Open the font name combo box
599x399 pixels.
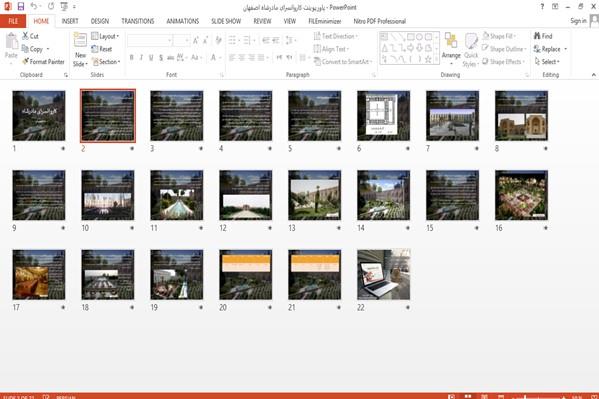[149, 40]
